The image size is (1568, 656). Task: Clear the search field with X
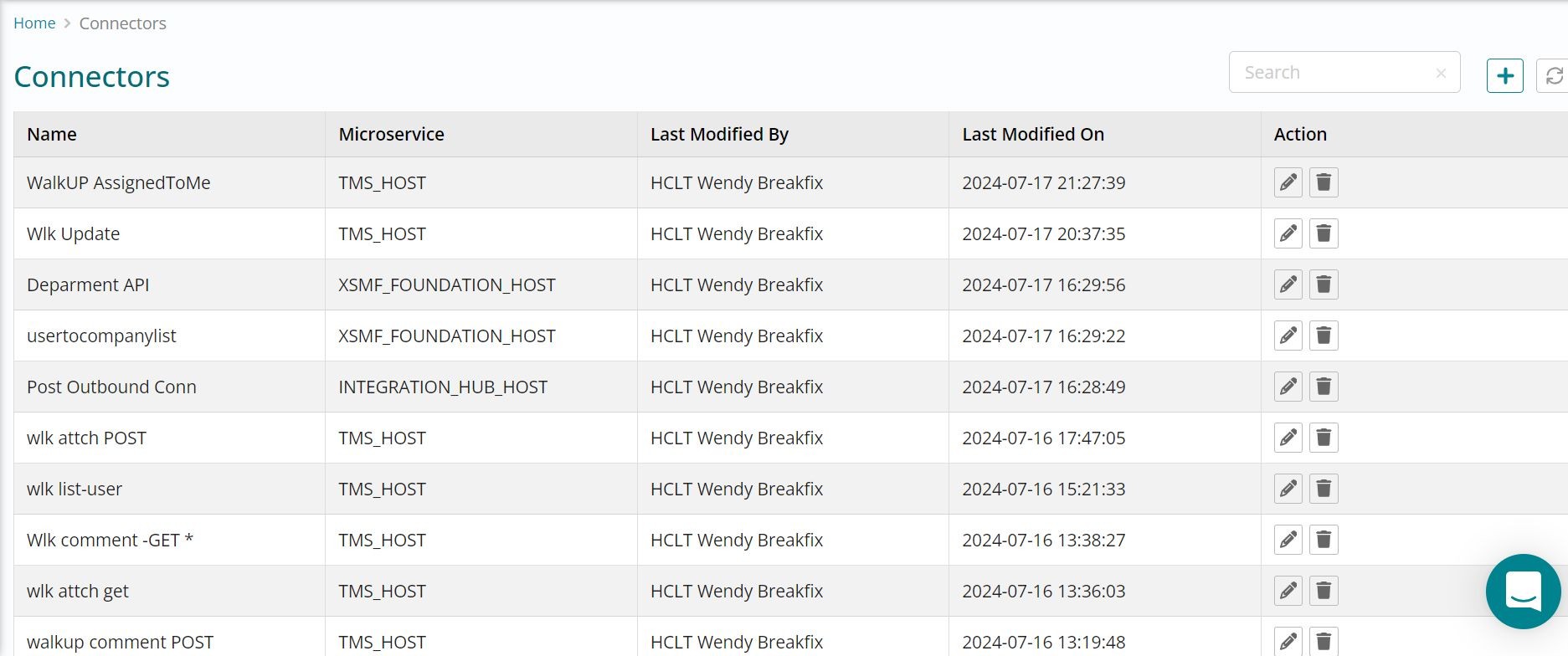click(1441, 74)
